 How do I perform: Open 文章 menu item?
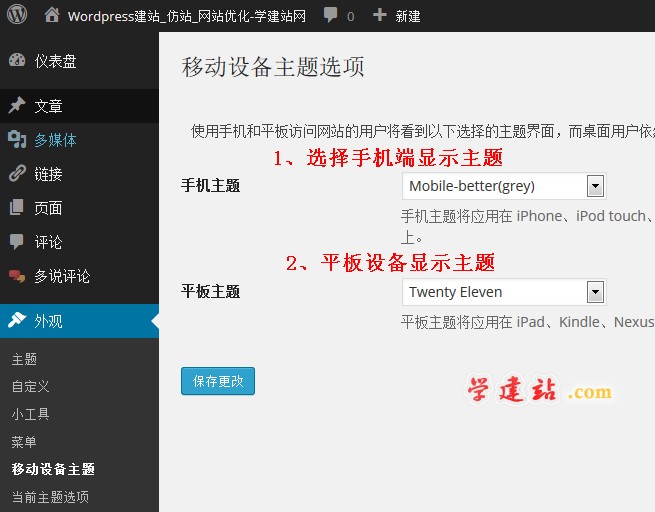[79, 106]
